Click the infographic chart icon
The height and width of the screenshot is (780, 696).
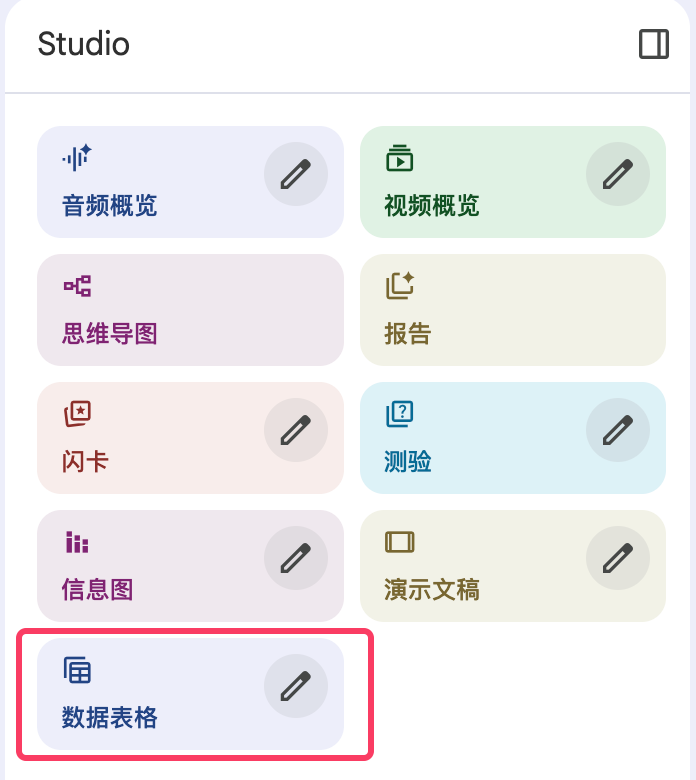(77, 542)
